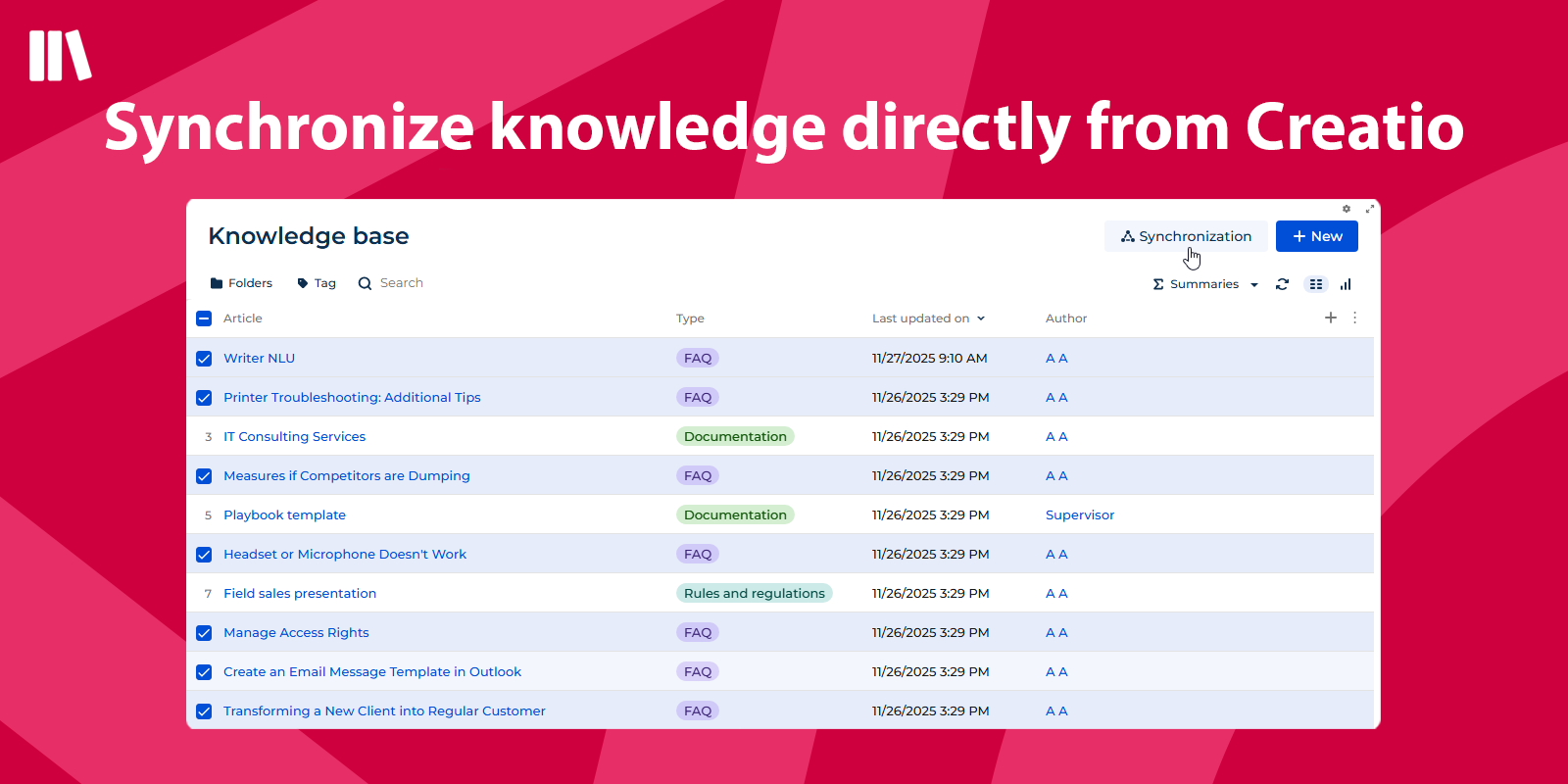Image resolution: width=1568 pixels, height=784 pixels.
Task: Open the settings gear icon
Action: (x=1347, y=209)
